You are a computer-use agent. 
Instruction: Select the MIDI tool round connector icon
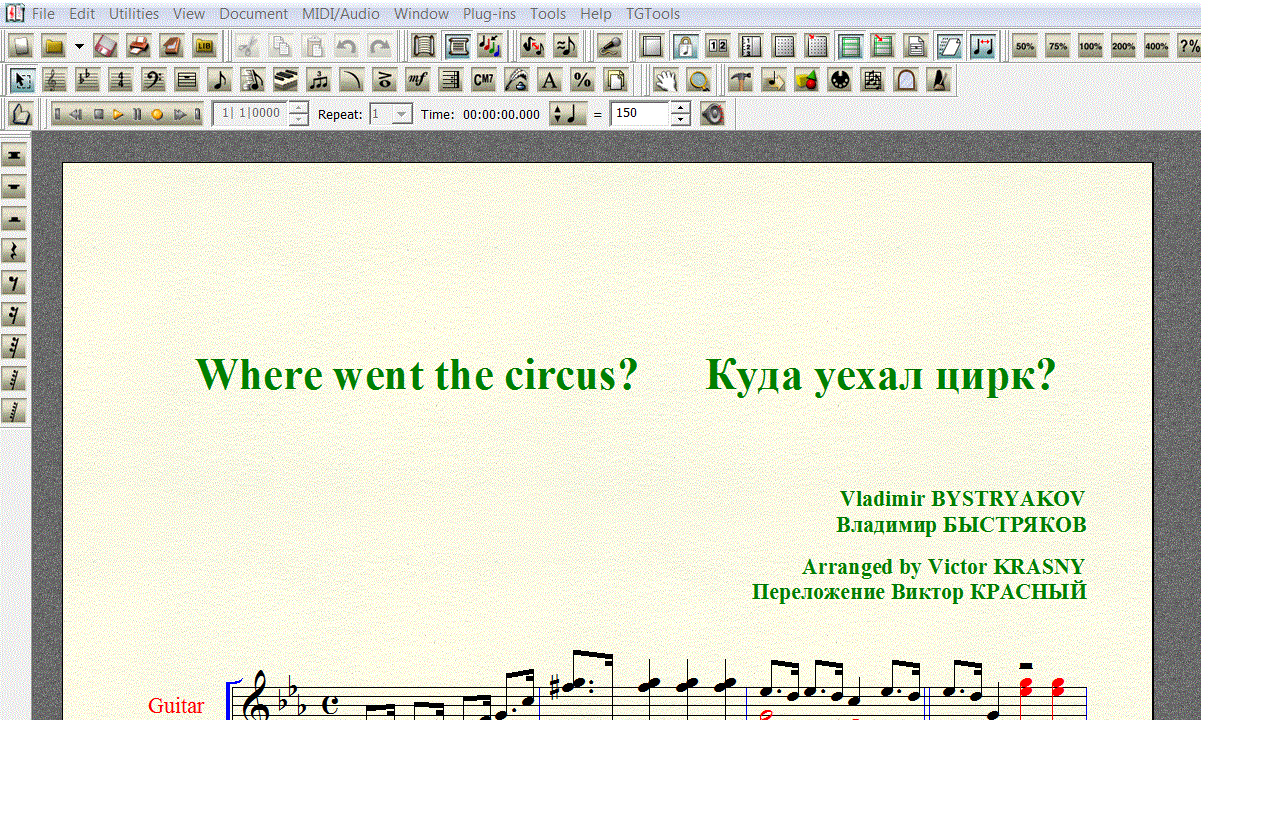pos(840,80)
